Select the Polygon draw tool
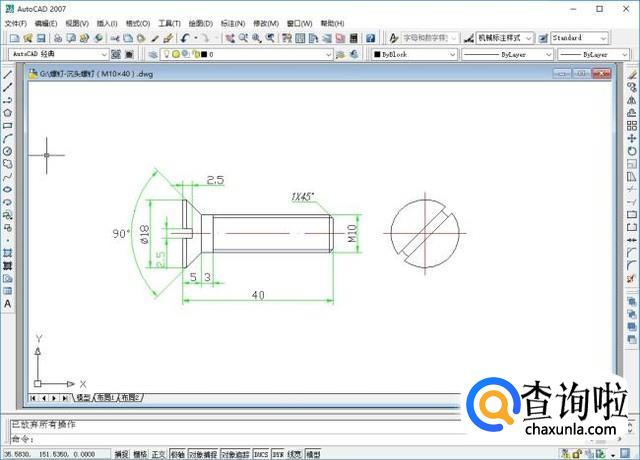640x460 pixels. [8, 113]
